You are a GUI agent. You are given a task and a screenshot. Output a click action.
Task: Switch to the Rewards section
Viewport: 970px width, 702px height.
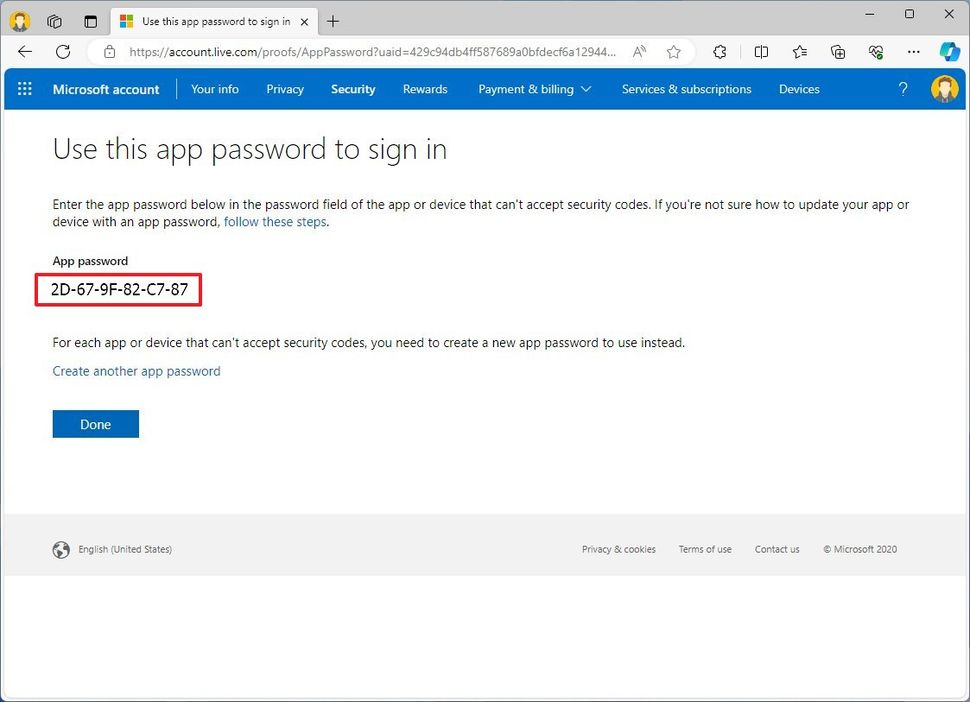(x=424, y=89)
